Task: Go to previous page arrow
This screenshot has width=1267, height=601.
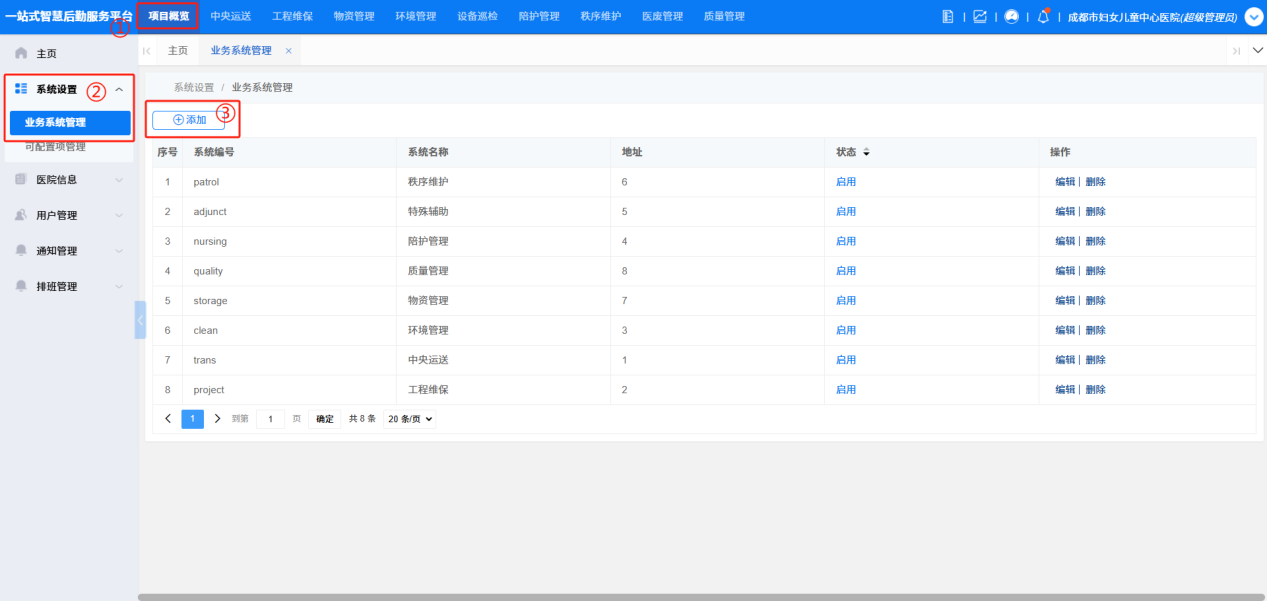Action: pyautogui.click(x=168, y=419)
